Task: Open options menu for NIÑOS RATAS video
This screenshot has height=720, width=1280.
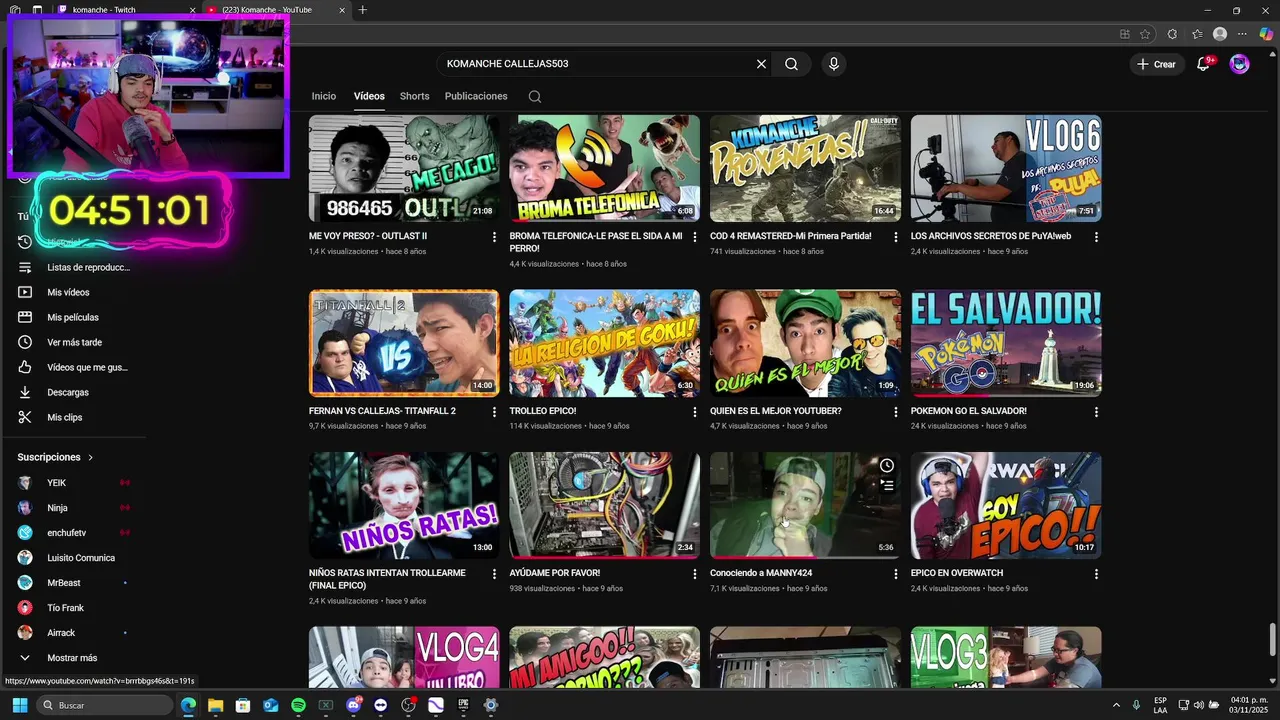Action: (x=494, y=574)
